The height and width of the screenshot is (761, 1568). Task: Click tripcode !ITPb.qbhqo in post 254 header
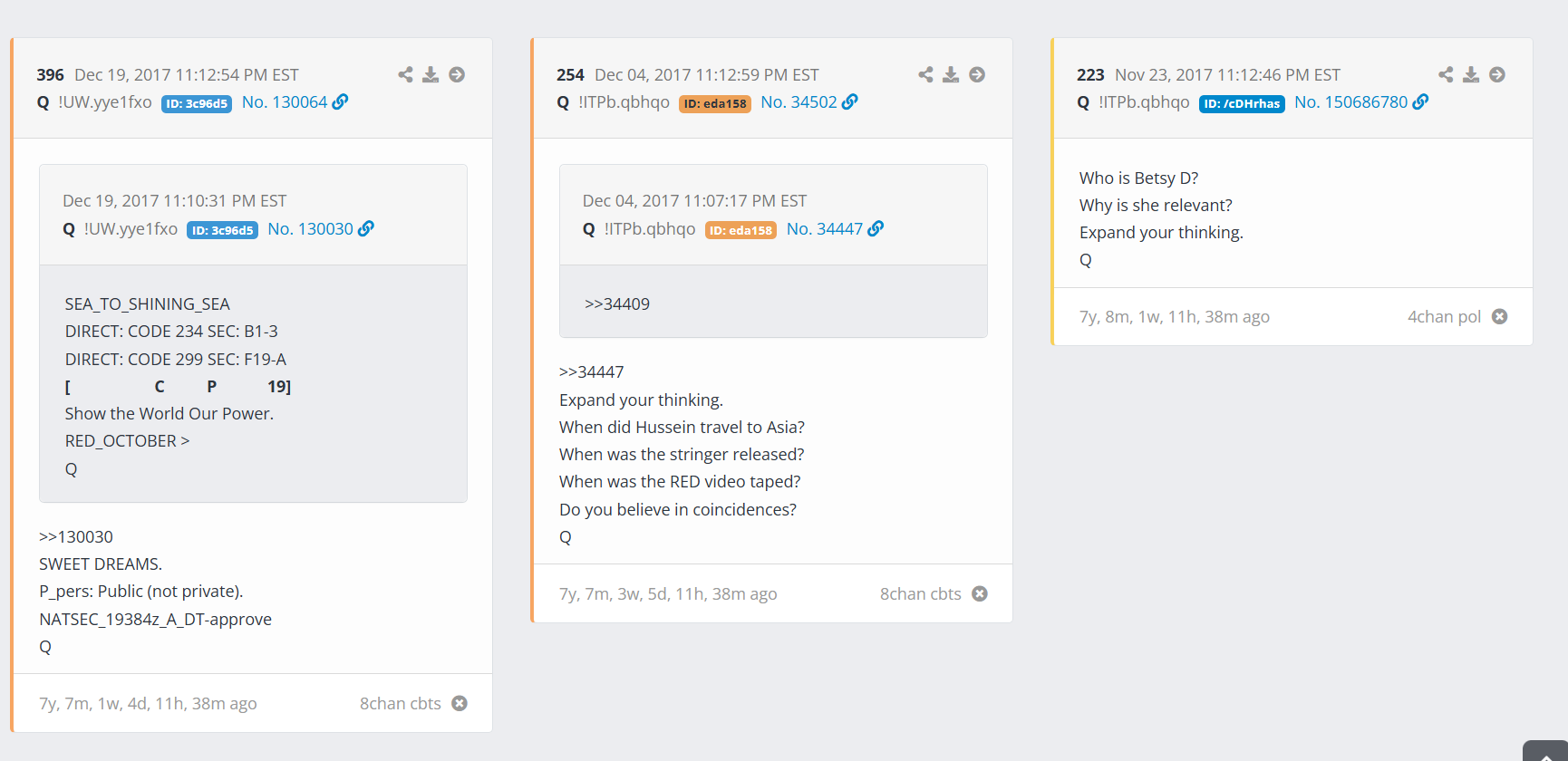(x=624, y=102)
